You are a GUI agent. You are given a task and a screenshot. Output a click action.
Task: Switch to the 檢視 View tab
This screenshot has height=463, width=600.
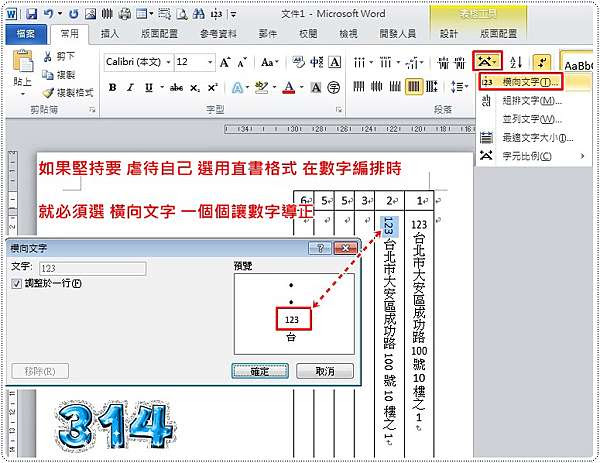point(348,34)
